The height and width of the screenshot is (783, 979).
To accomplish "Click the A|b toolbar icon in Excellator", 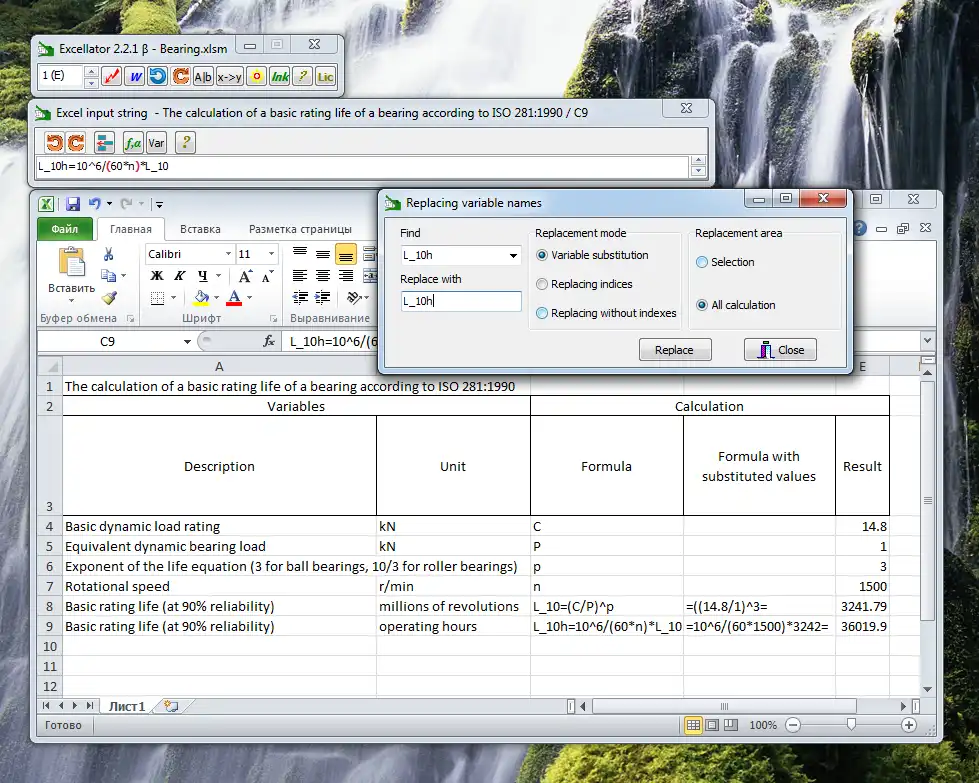I will 203,77.
